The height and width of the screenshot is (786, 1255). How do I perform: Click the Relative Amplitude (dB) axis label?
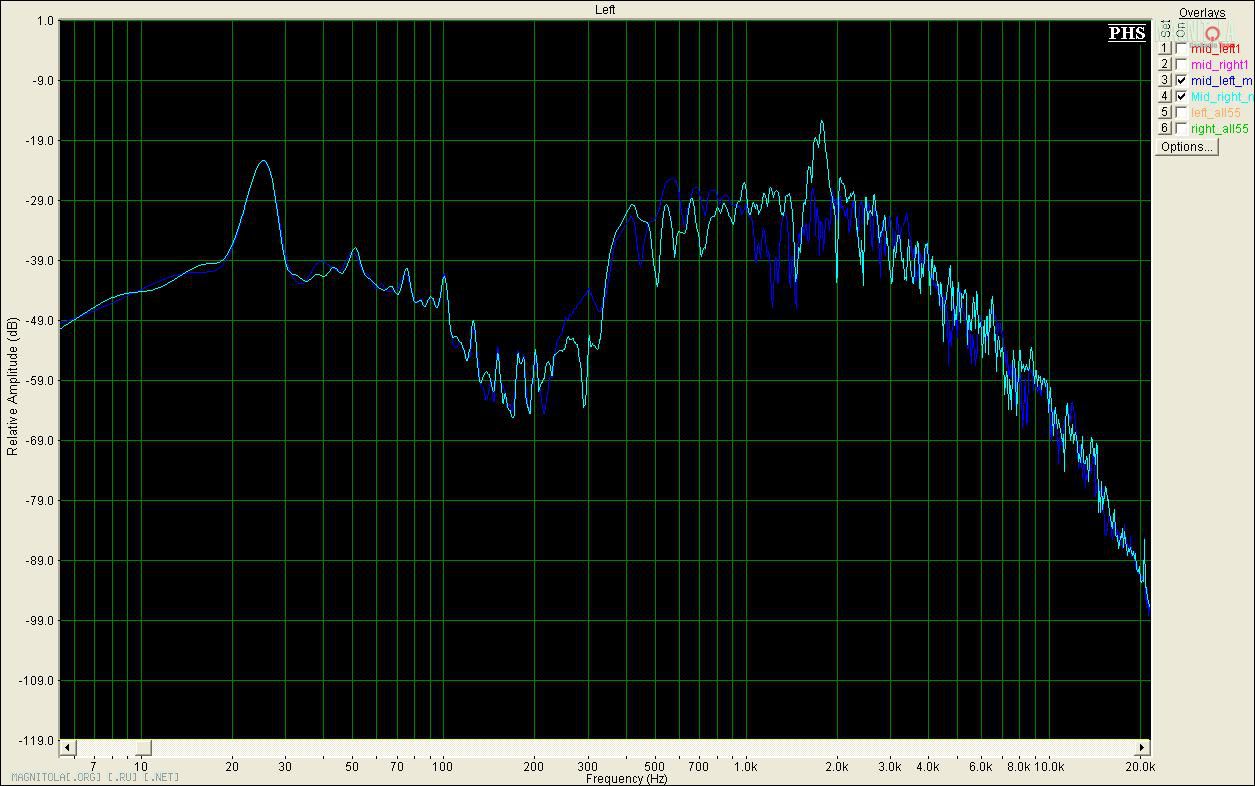click(x=12, y=386)
